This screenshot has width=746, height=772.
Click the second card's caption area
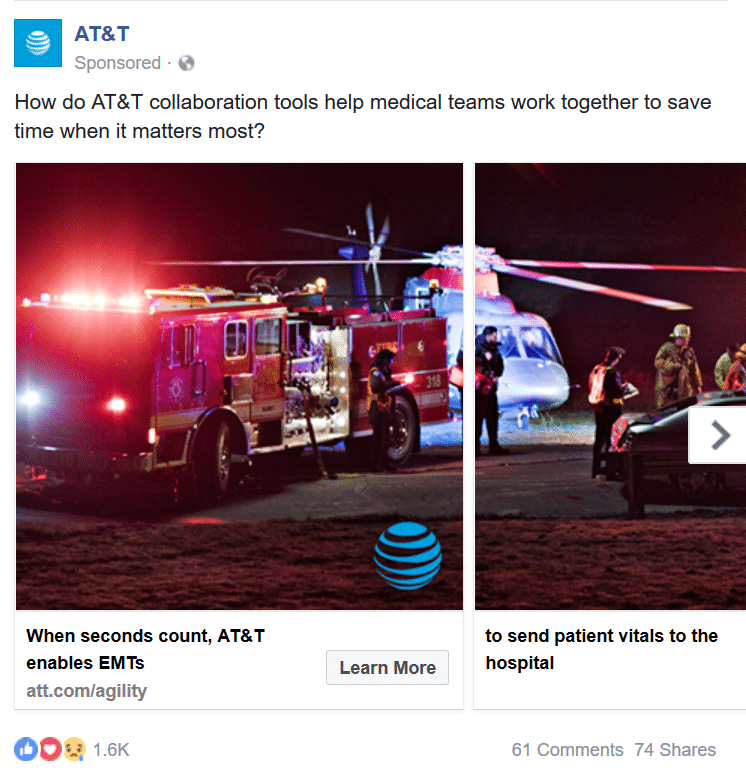tap(610, 660)
